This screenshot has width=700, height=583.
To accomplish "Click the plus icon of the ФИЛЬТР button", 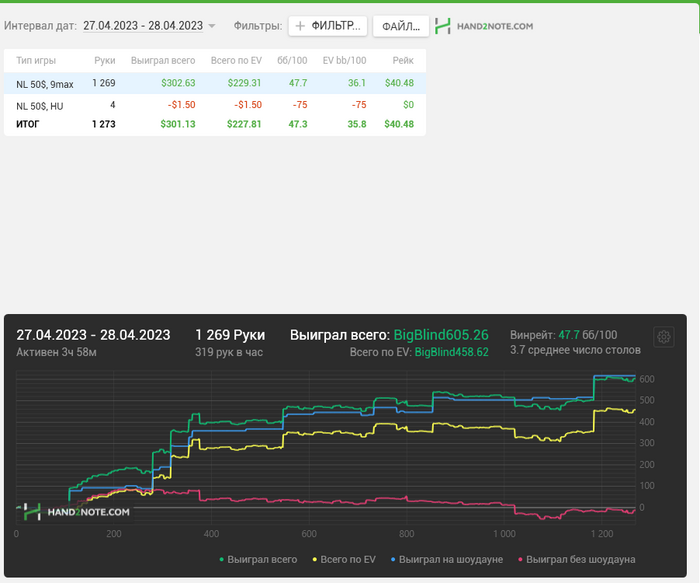I will pyautogui.click(x=300, y=26).
